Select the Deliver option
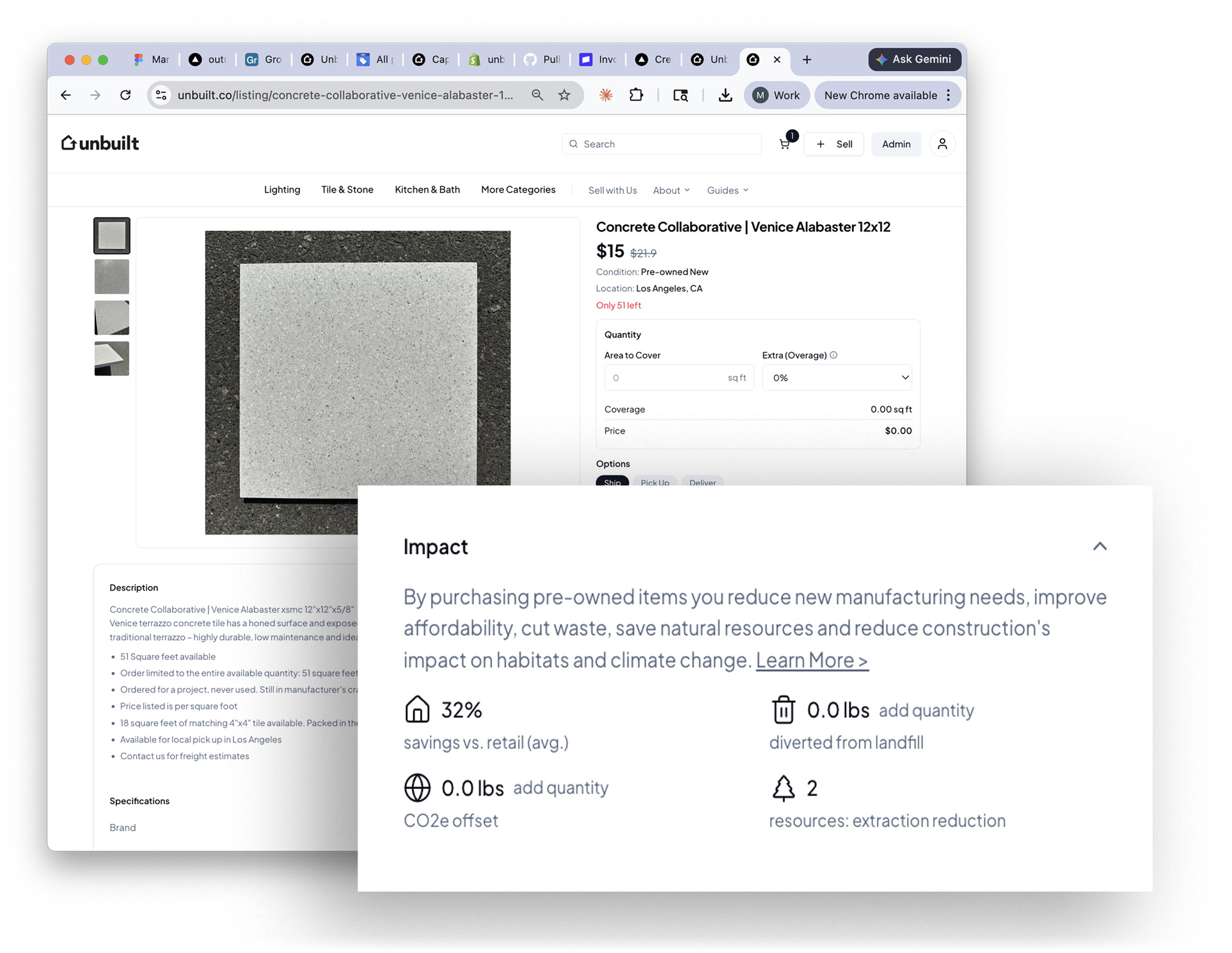 pyautogui.click(x=702, y=482)
